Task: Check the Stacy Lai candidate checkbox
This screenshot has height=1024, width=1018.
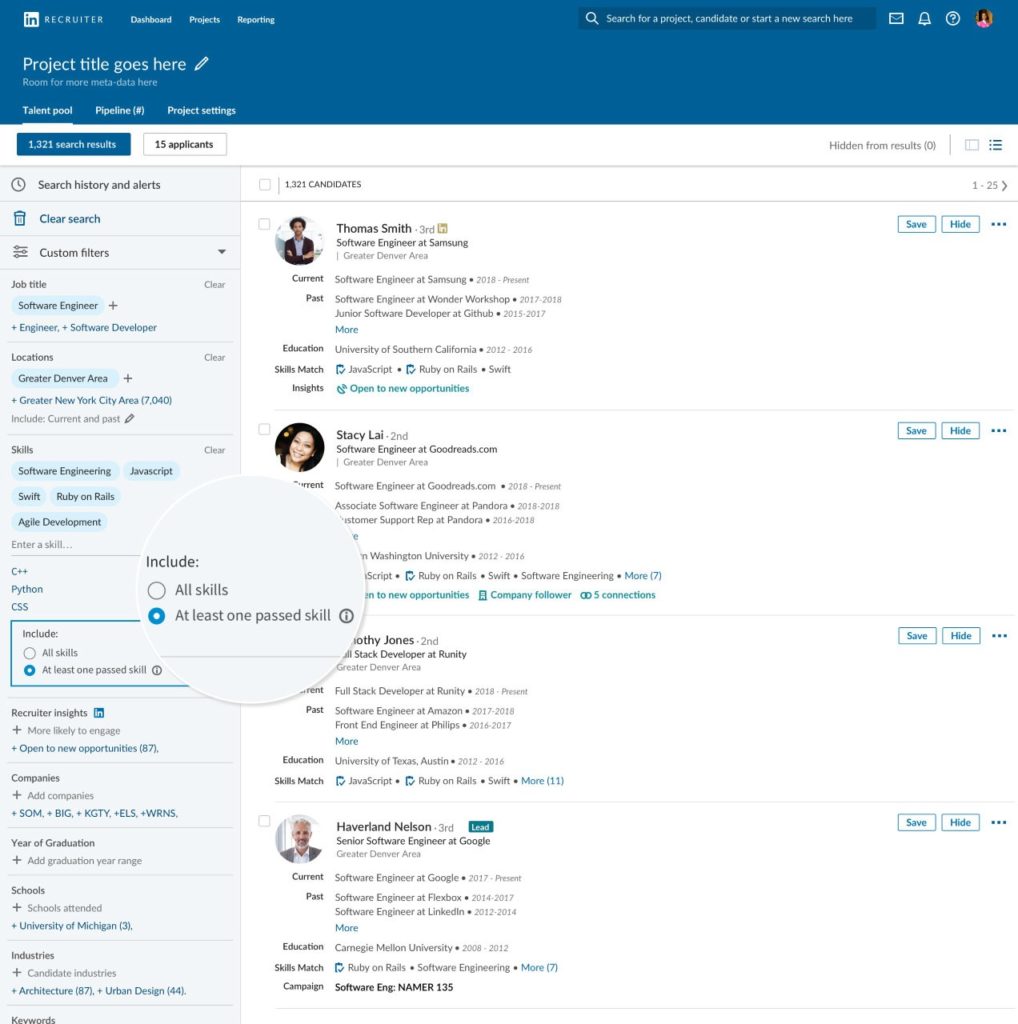Action: tap(264, 429)
